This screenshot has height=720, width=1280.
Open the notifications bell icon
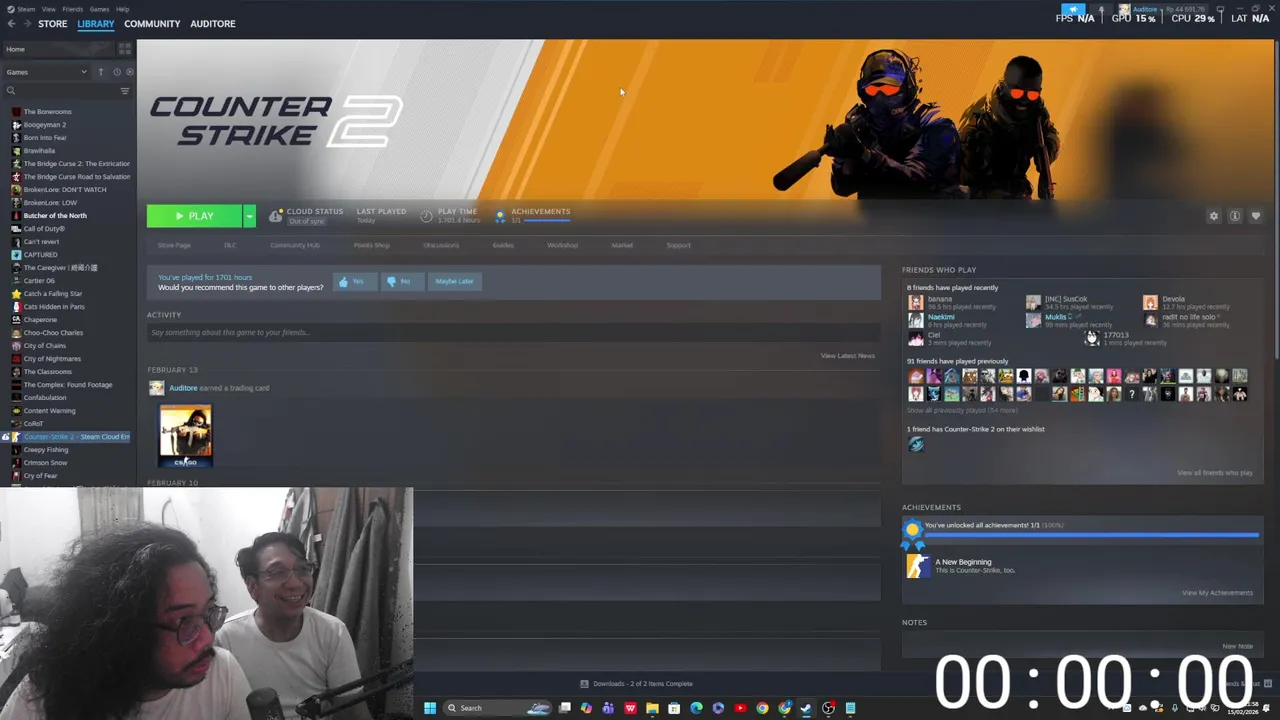click(1101, 9)
